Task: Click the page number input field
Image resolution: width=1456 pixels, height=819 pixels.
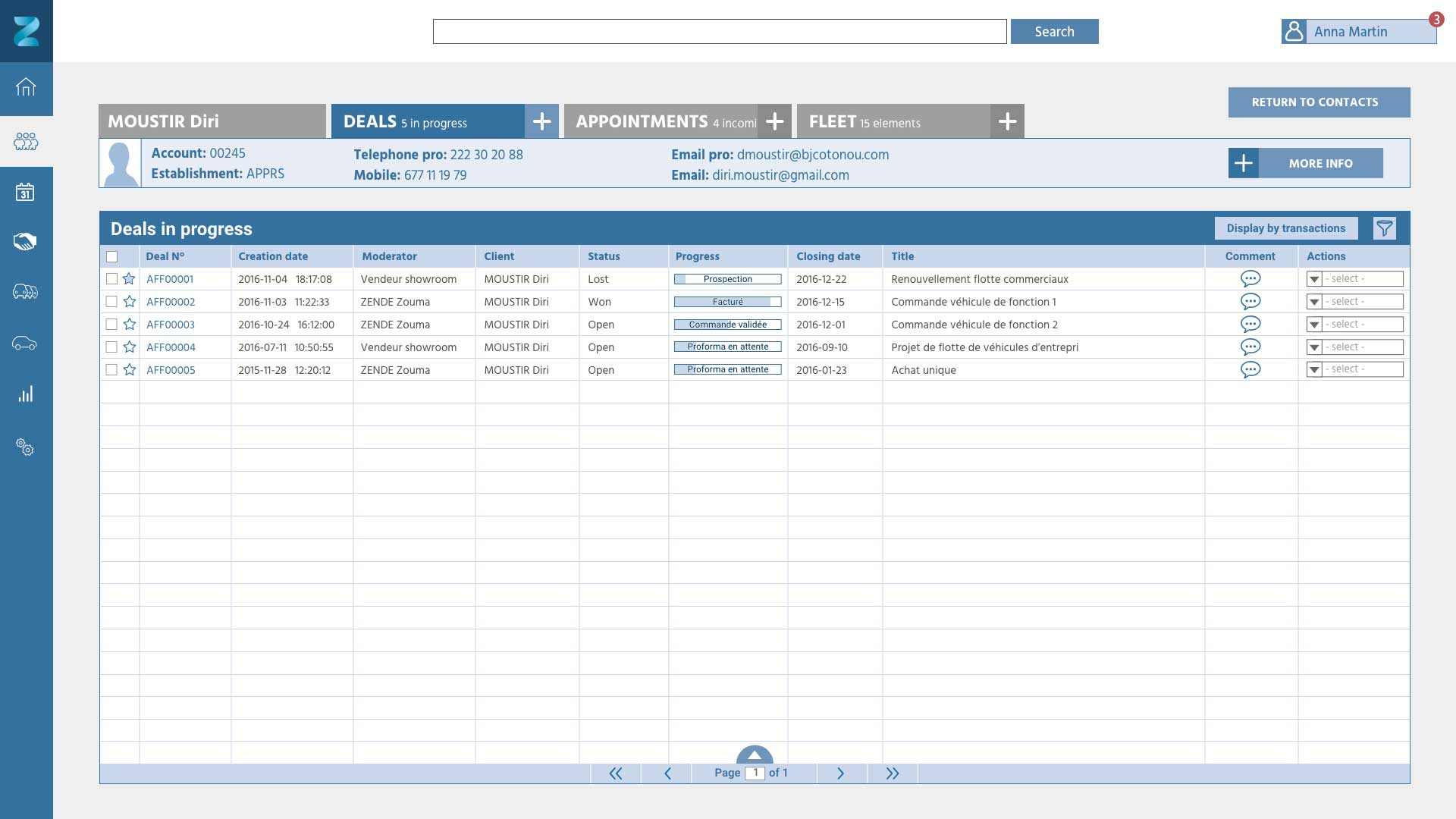Action: tap(755, 773)
